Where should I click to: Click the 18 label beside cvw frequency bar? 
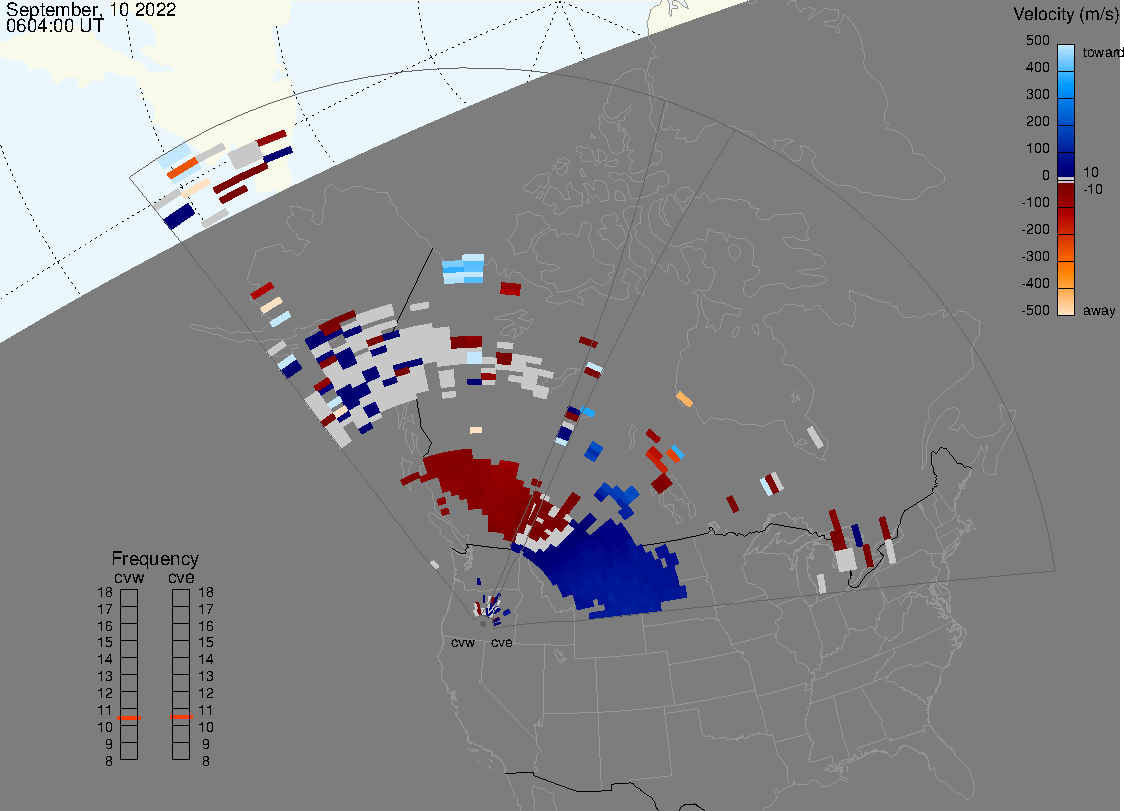pos(105,592)
